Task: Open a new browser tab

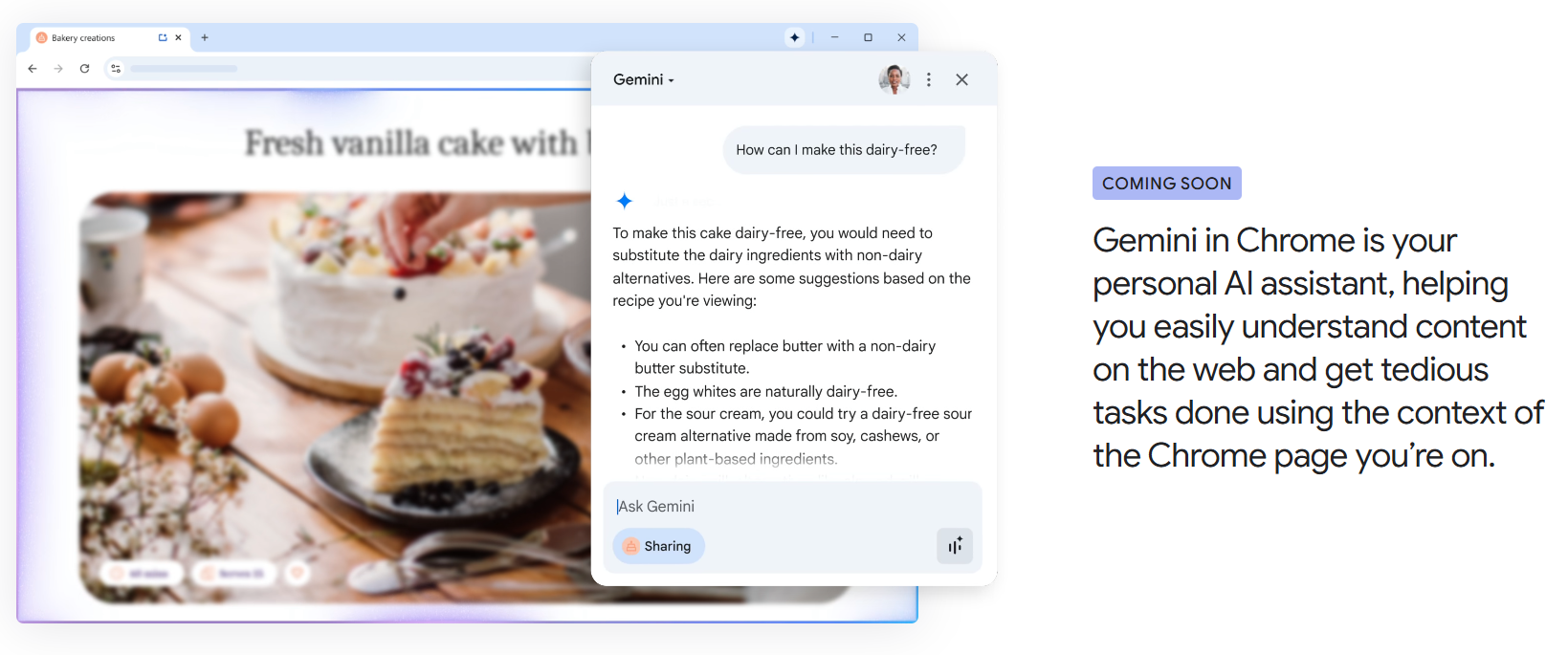Action: click(x=205, y=38)
